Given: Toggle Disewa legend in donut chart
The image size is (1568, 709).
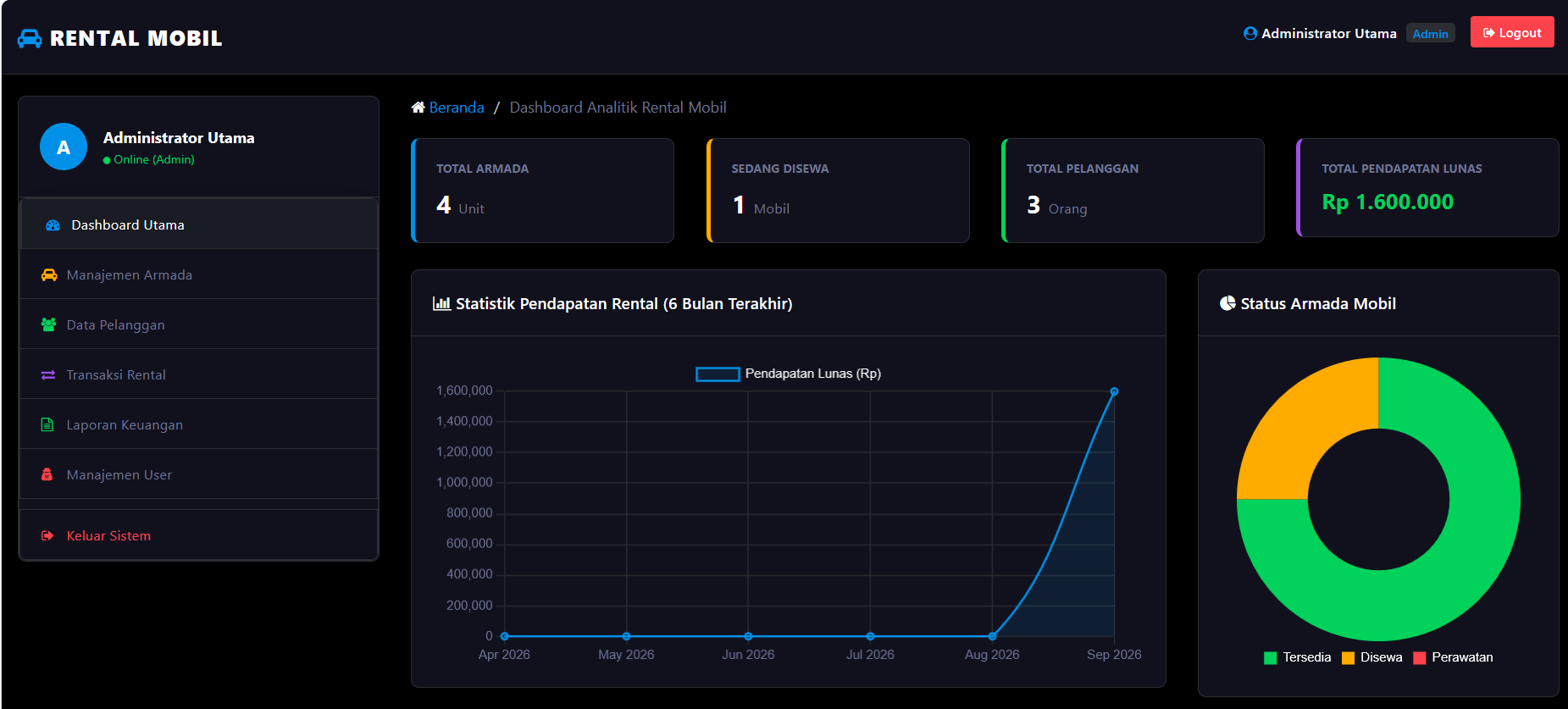Looking at the screenshot, I should (1372, 657).
